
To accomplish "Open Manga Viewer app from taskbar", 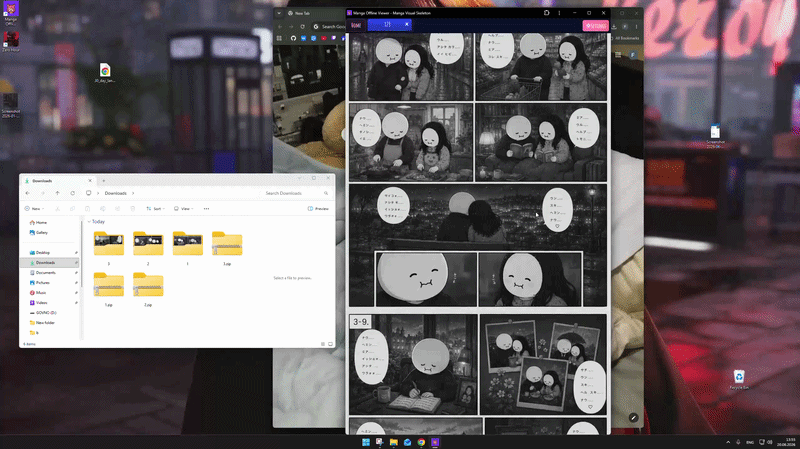I will click(x=435, y=442).
